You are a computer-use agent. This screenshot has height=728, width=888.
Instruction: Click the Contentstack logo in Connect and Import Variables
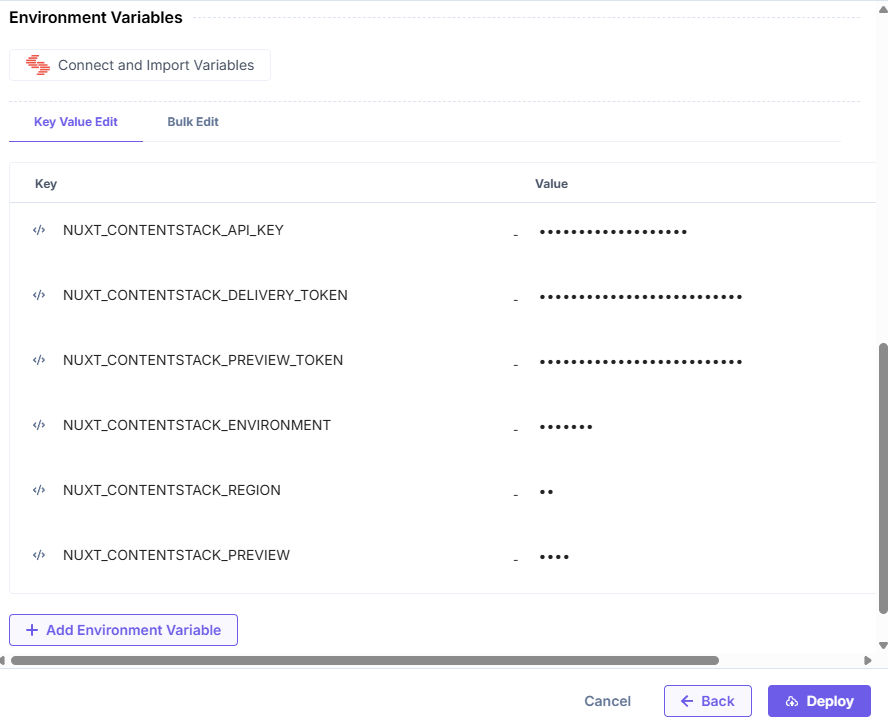(x=38, y=65)
